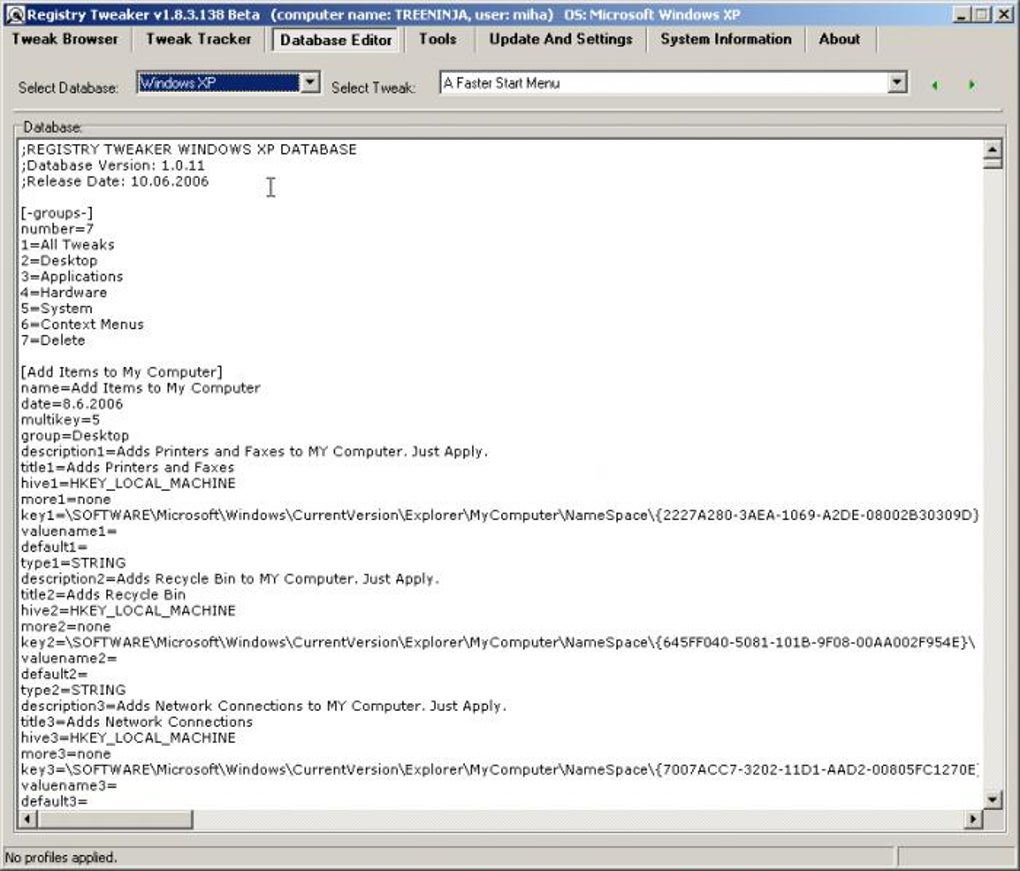Click the '[Add Items to My Computer]' header

(122, 372)
